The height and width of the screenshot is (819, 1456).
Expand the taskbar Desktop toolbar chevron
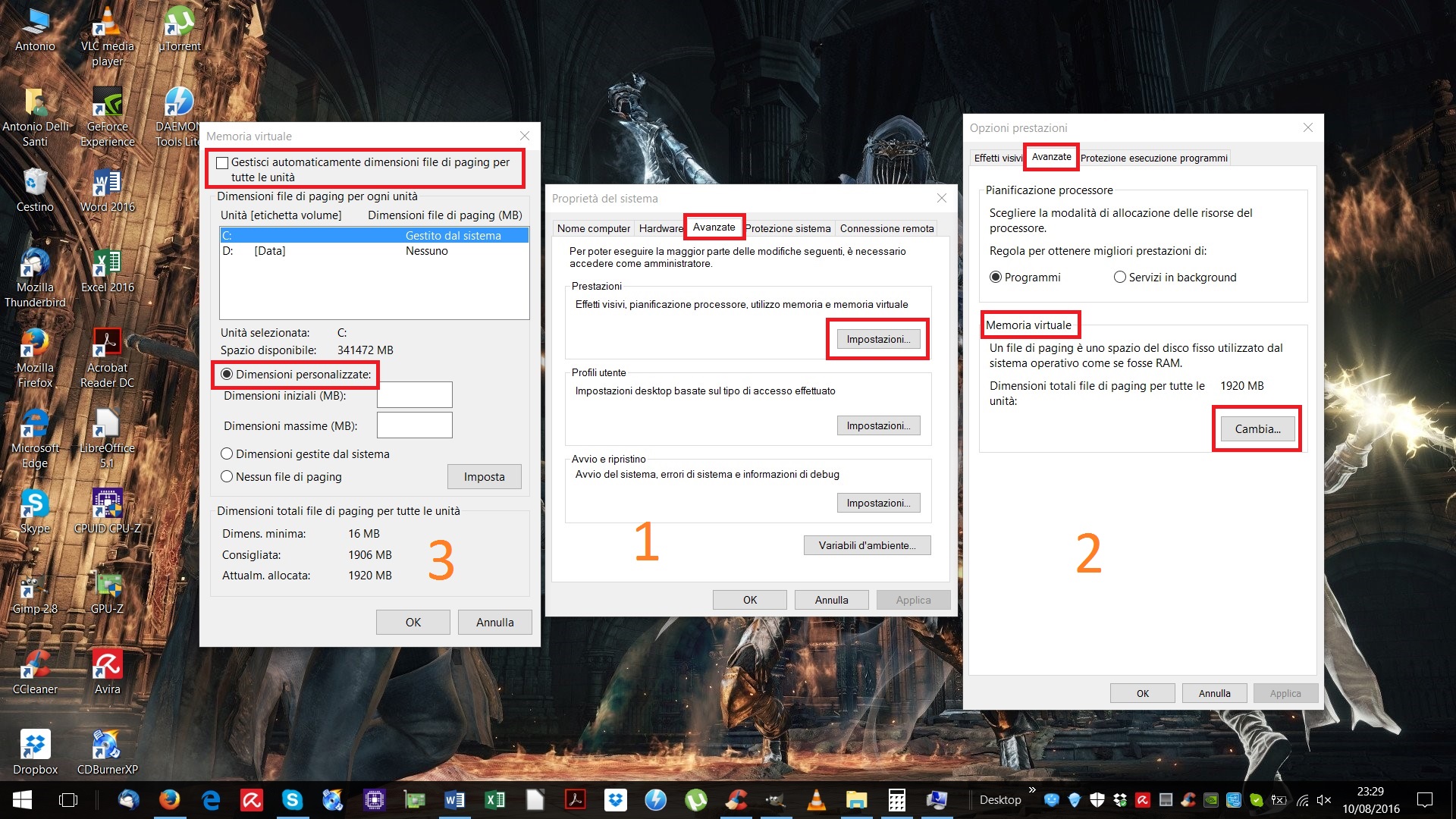pyautogui.click(x=1032, y=789)
